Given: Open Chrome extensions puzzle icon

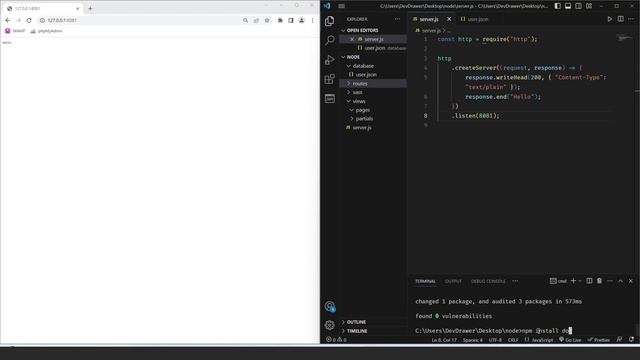Looking at the screenshot, I should click(x=280, y=20).
